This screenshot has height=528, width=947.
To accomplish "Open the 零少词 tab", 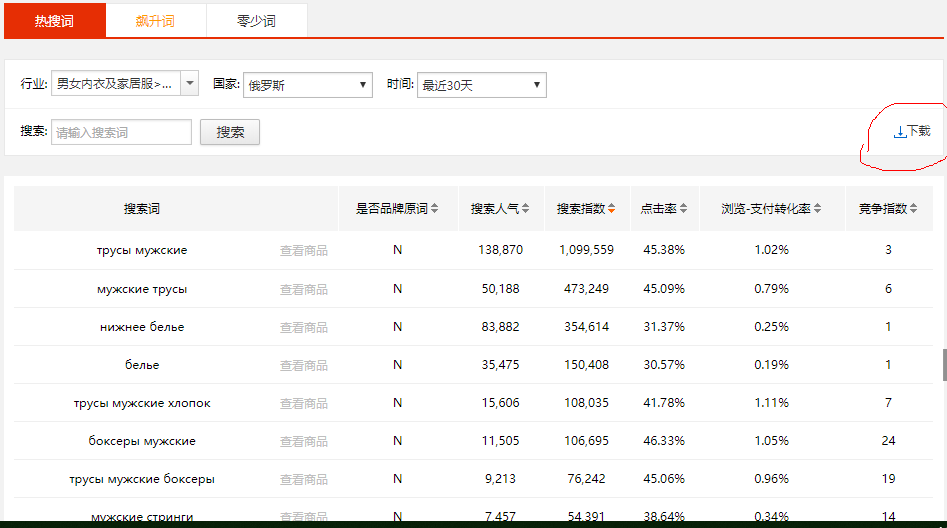I will [256, 21].
